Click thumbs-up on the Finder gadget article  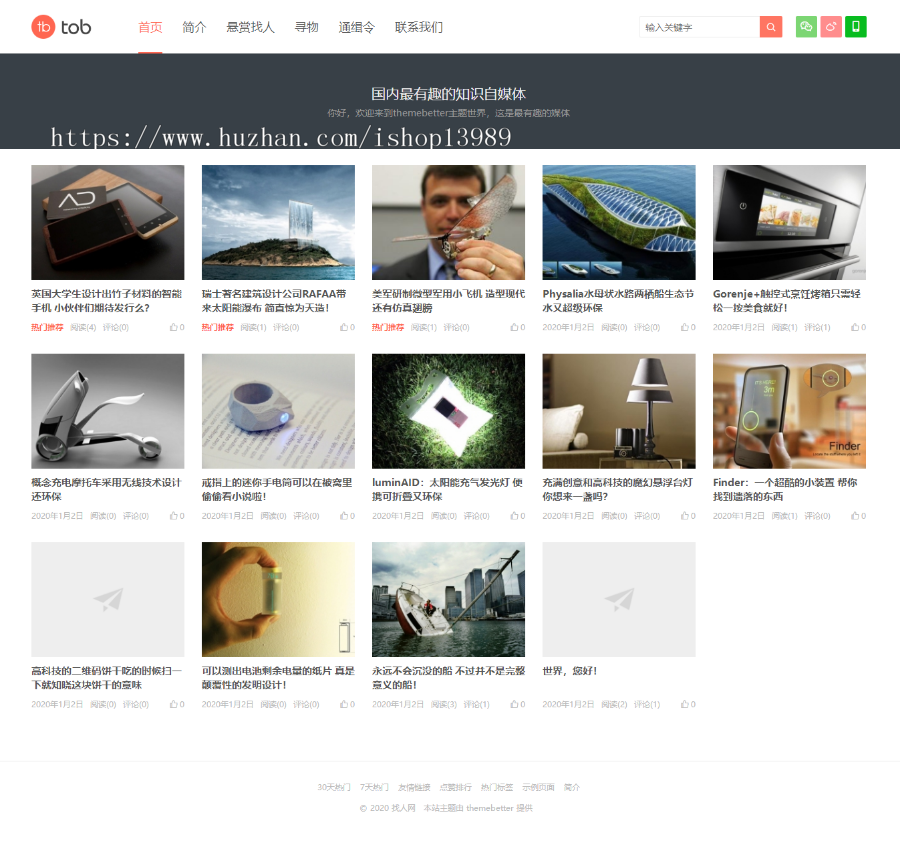(858, 516)
